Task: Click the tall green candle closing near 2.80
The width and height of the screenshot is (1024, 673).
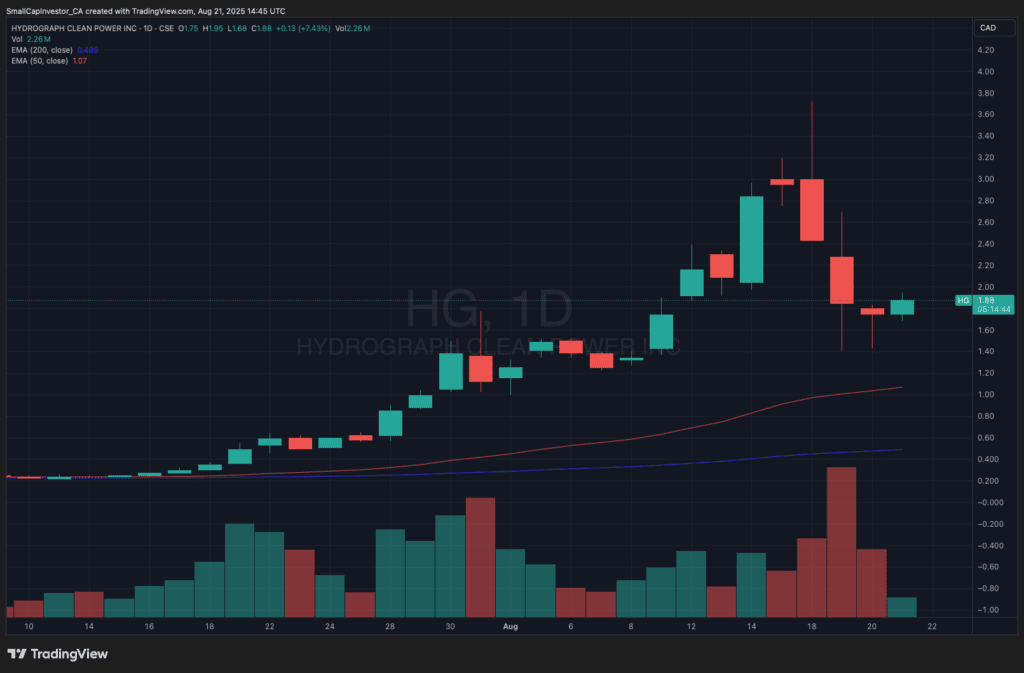Action: coord(752,239)
